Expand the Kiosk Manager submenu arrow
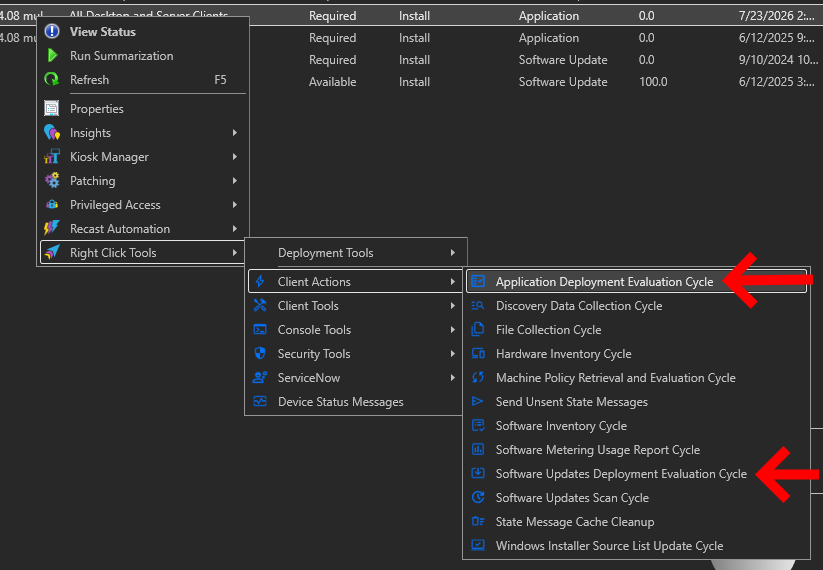The width and height of the screenshot is (823, 570). [235, 156]
